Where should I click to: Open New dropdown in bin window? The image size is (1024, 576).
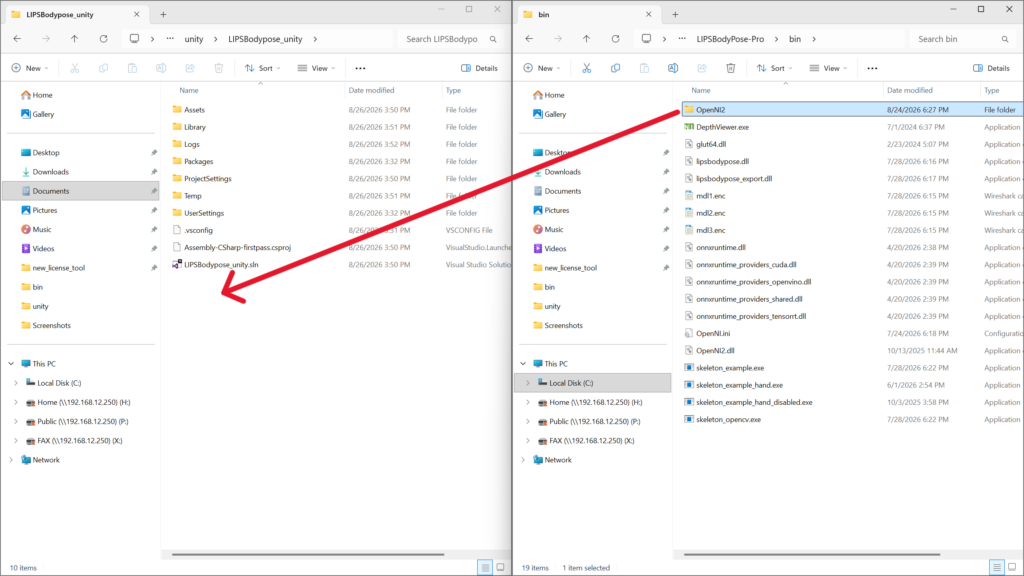[541, 68]
